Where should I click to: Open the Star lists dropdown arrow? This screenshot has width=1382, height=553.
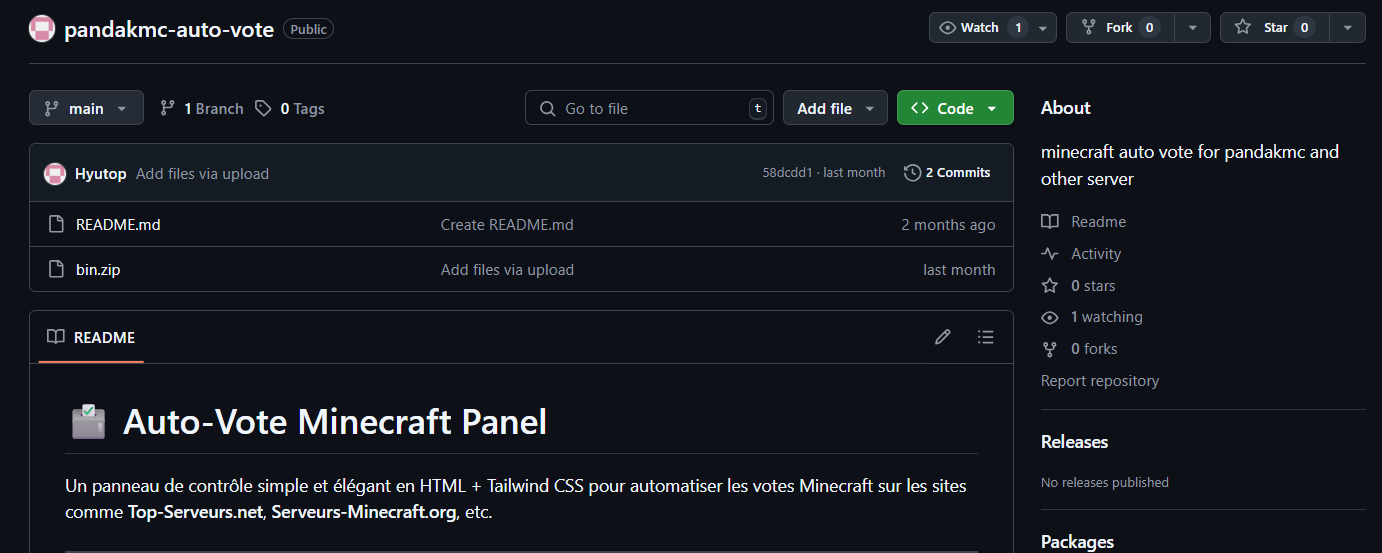click(1347, 28)
